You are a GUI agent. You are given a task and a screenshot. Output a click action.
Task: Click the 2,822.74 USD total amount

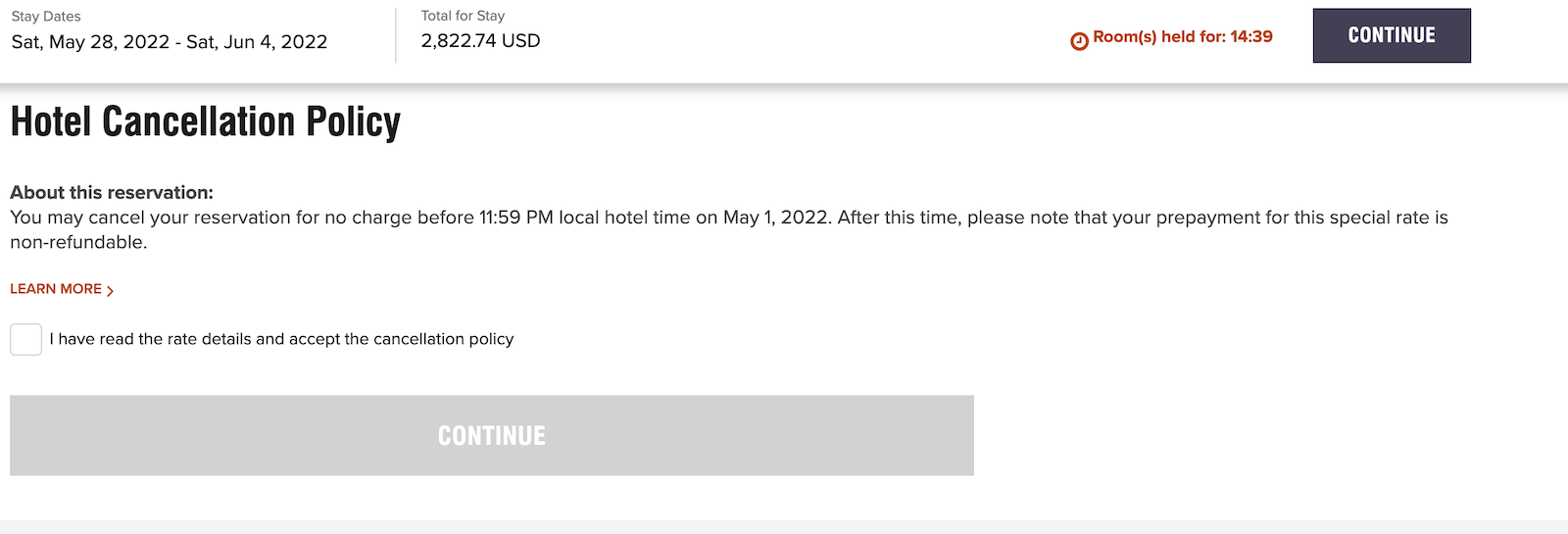(x=480, y=41)
